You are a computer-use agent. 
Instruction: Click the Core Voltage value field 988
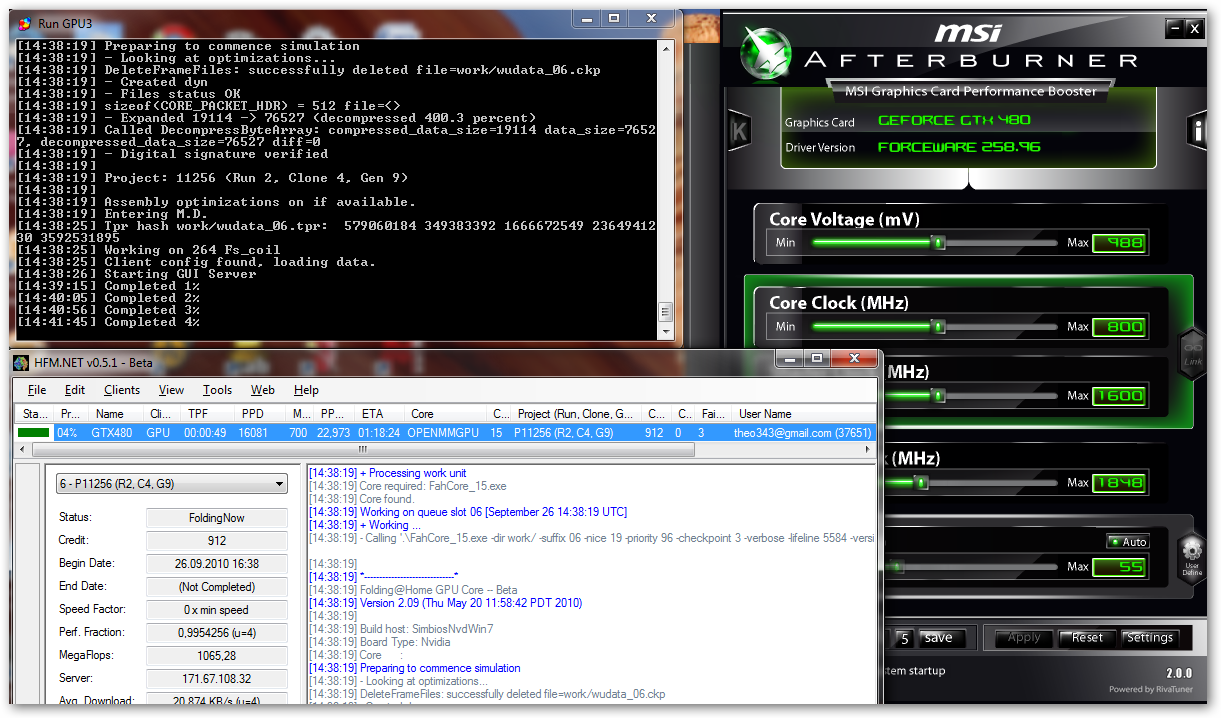coord(1119,242)
